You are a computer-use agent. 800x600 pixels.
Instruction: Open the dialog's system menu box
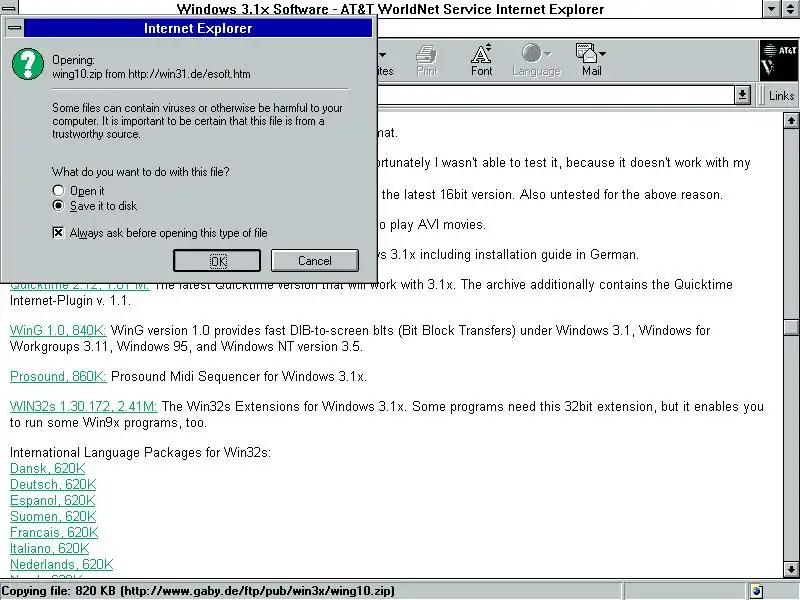(x=15, y=28)
